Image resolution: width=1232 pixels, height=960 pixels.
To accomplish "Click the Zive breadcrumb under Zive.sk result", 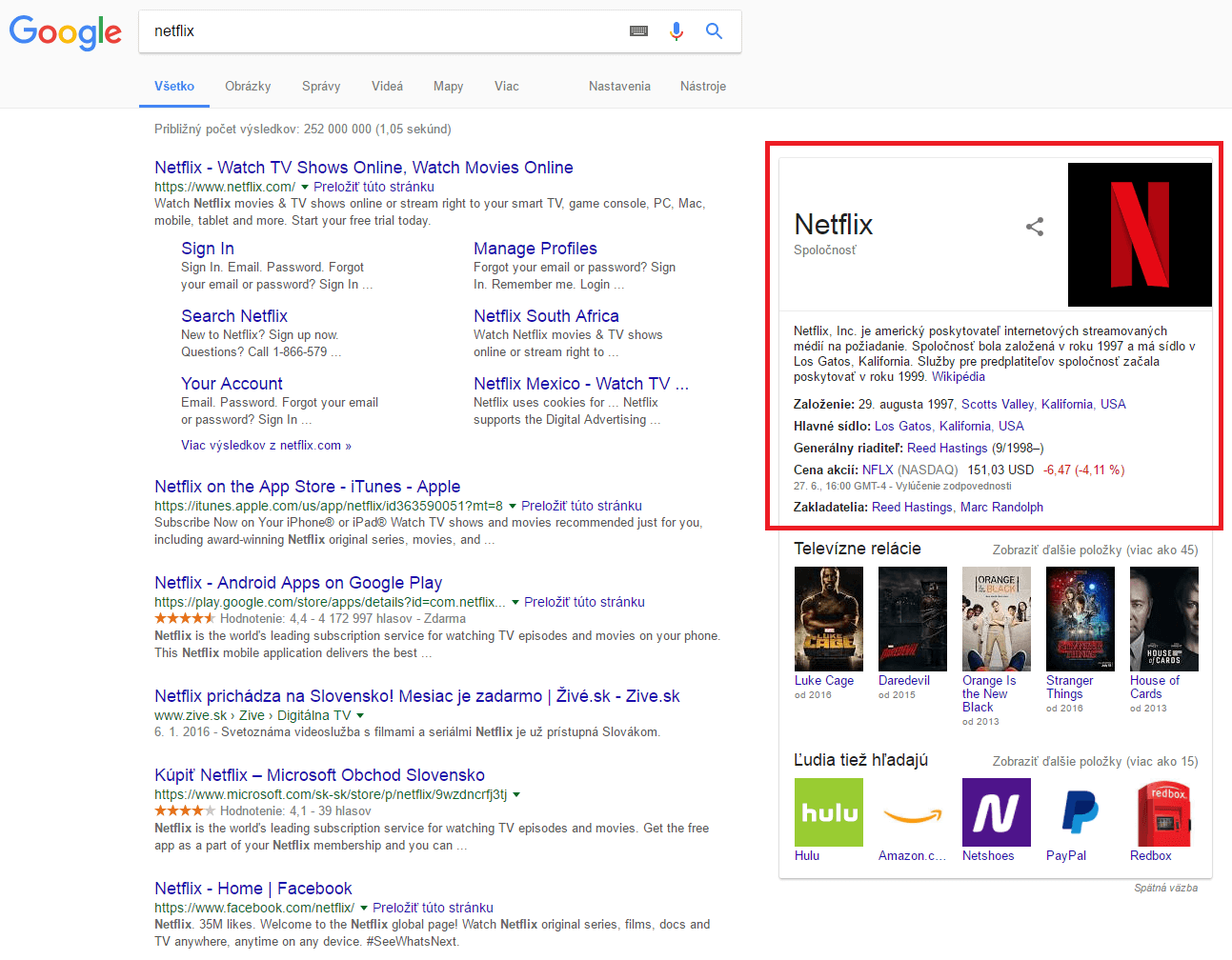I will tap(252, 715).
